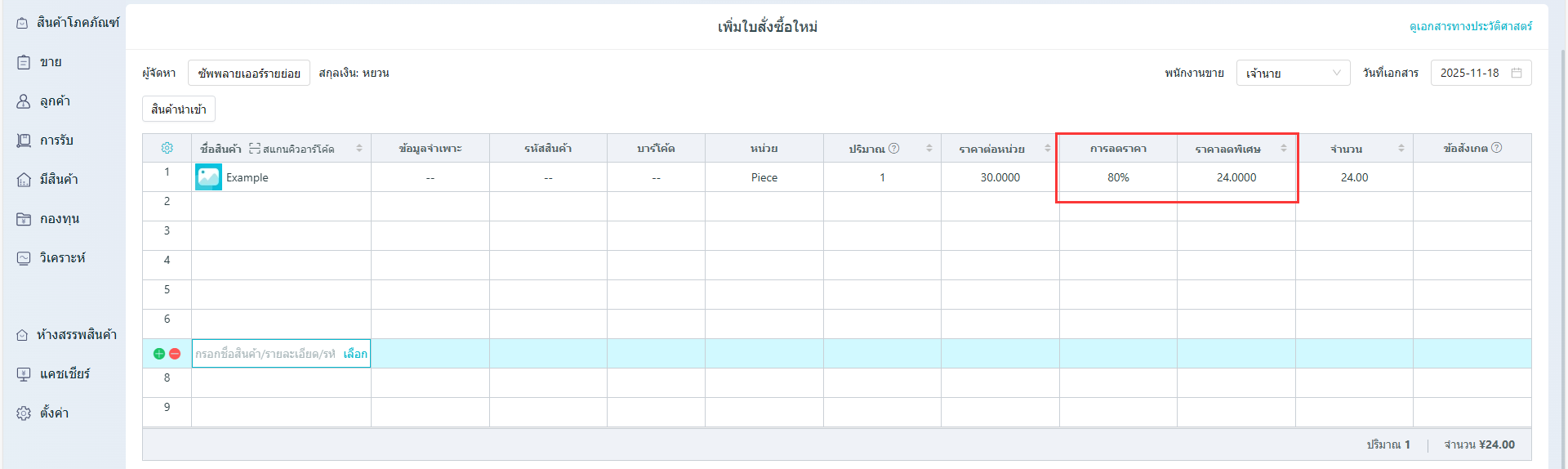The height and width of the screenshot is (469, 1568).
Task: Click the table settings gear icon
Action: pyautogui.click(x=167, y=148)
